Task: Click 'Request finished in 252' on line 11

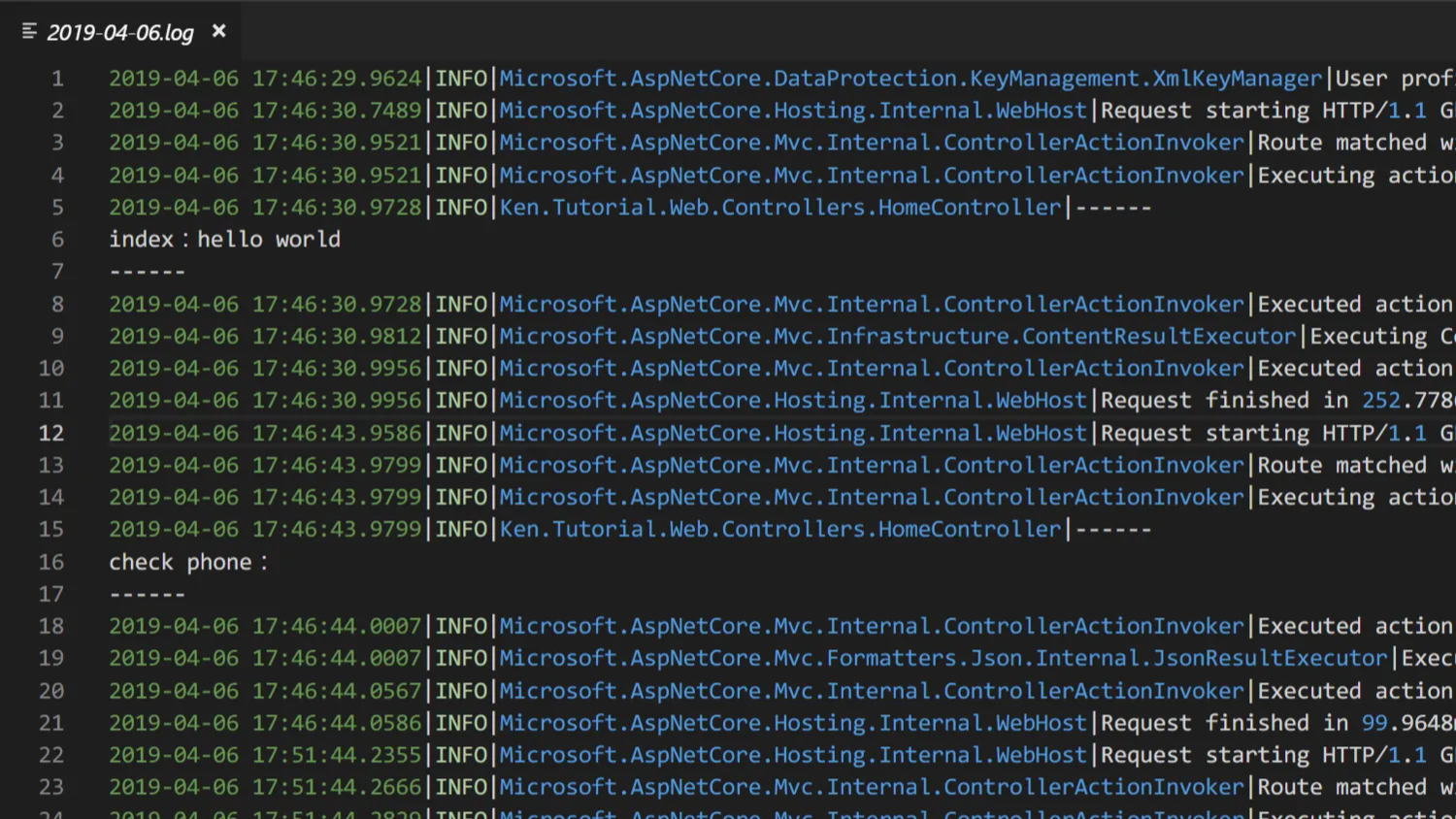Action: (1250, 401)
